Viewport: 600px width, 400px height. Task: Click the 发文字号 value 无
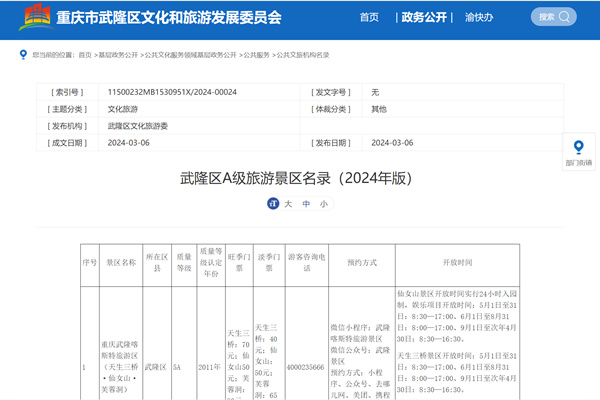(375, 92)
